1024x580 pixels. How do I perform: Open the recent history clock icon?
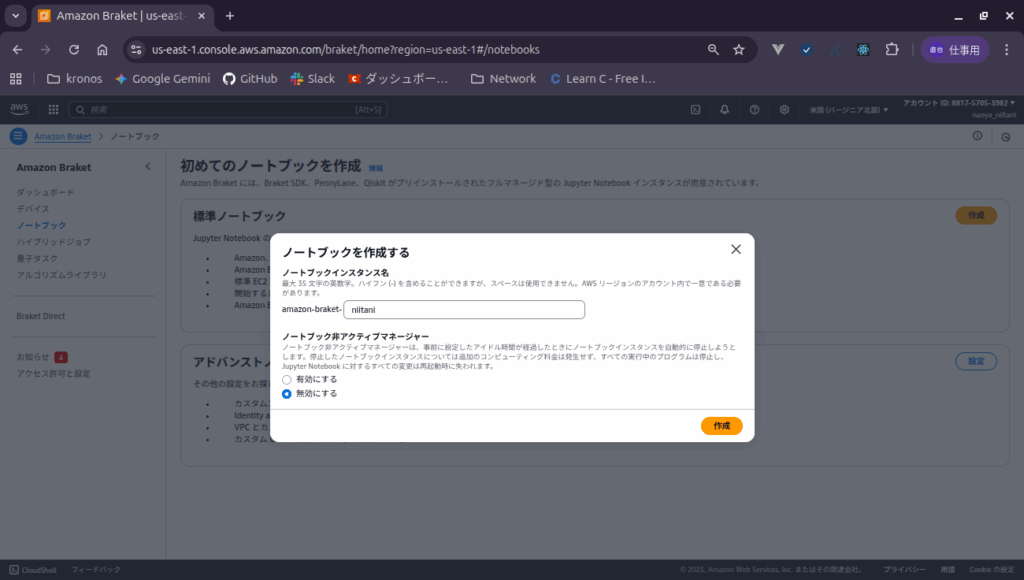point(1006,137)
